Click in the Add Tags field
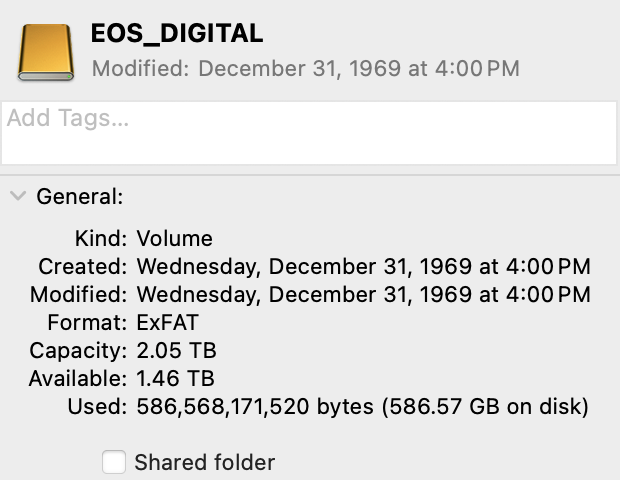The image size is (620, 480). [x=308, y=132]
